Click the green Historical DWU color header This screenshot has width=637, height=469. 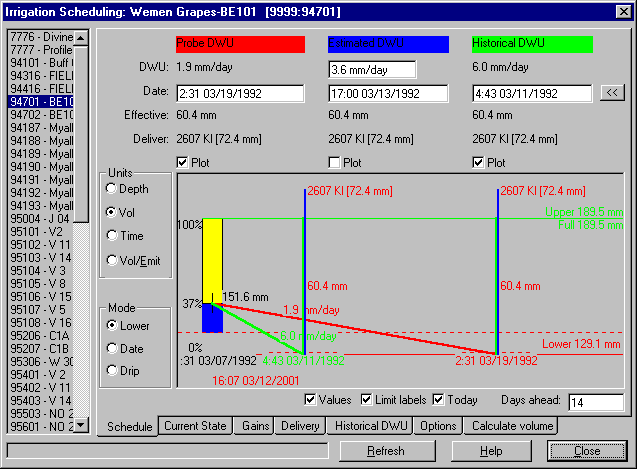(532, 44)
